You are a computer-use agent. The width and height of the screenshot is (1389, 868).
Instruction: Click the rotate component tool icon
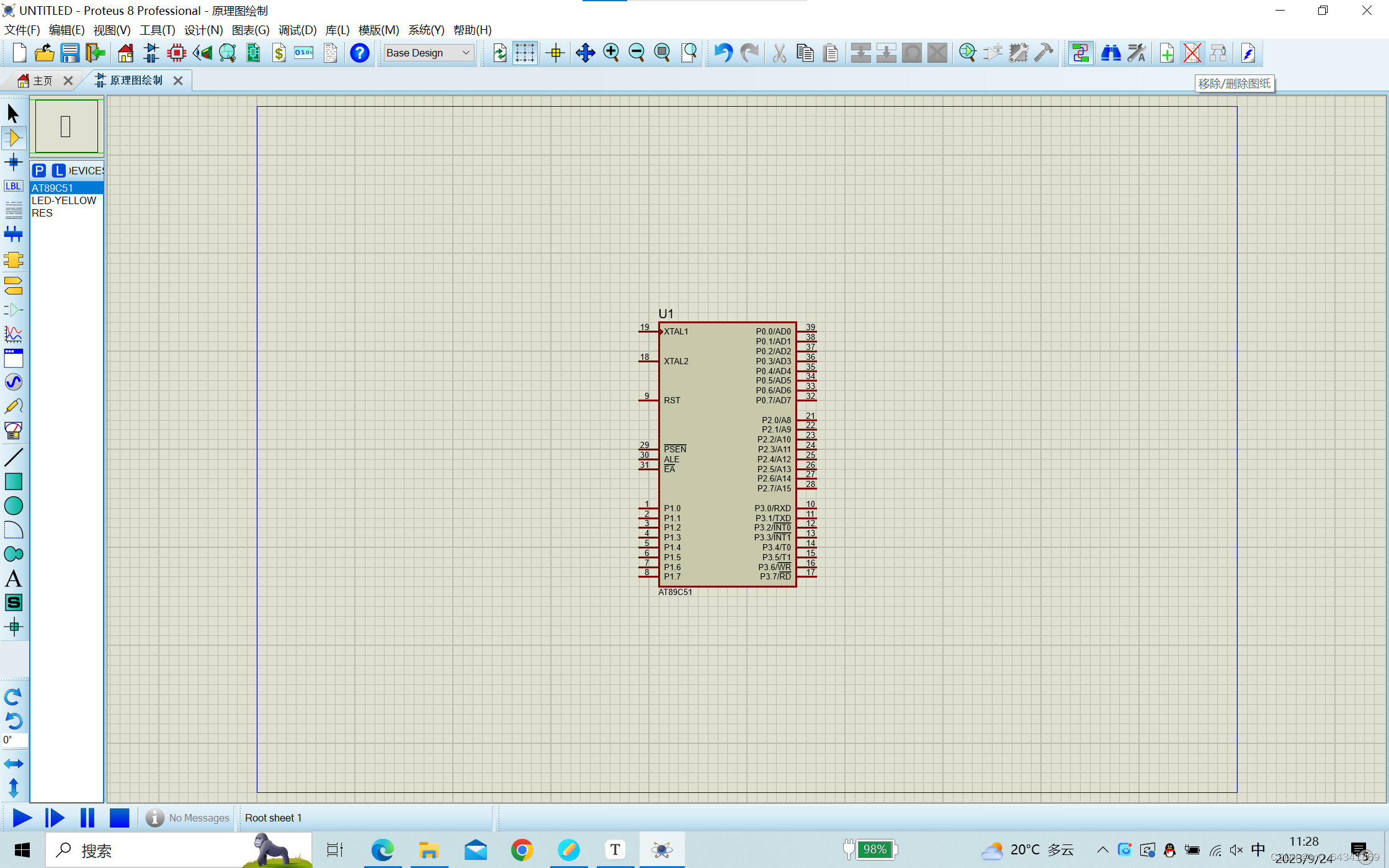pos(13,697)
